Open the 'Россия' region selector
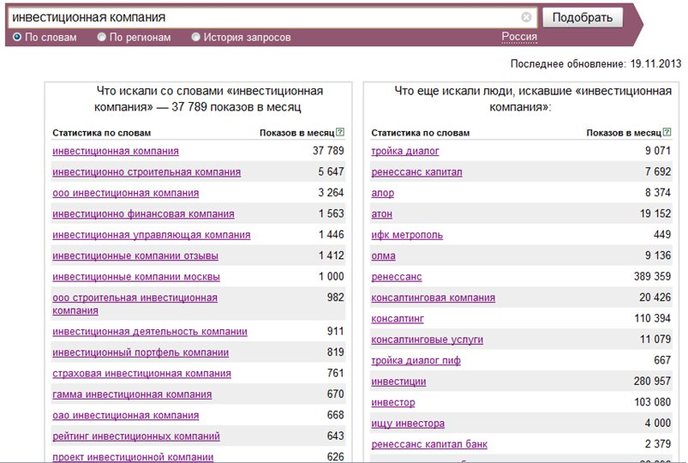The width and height of the screenshot is (688, 463). [x=519, y=37]
